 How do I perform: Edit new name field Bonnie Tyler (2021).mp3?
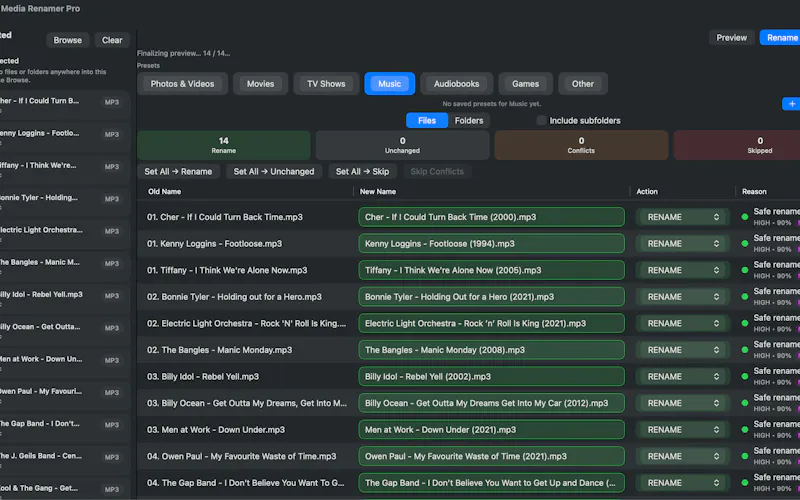tap(491, 296)
